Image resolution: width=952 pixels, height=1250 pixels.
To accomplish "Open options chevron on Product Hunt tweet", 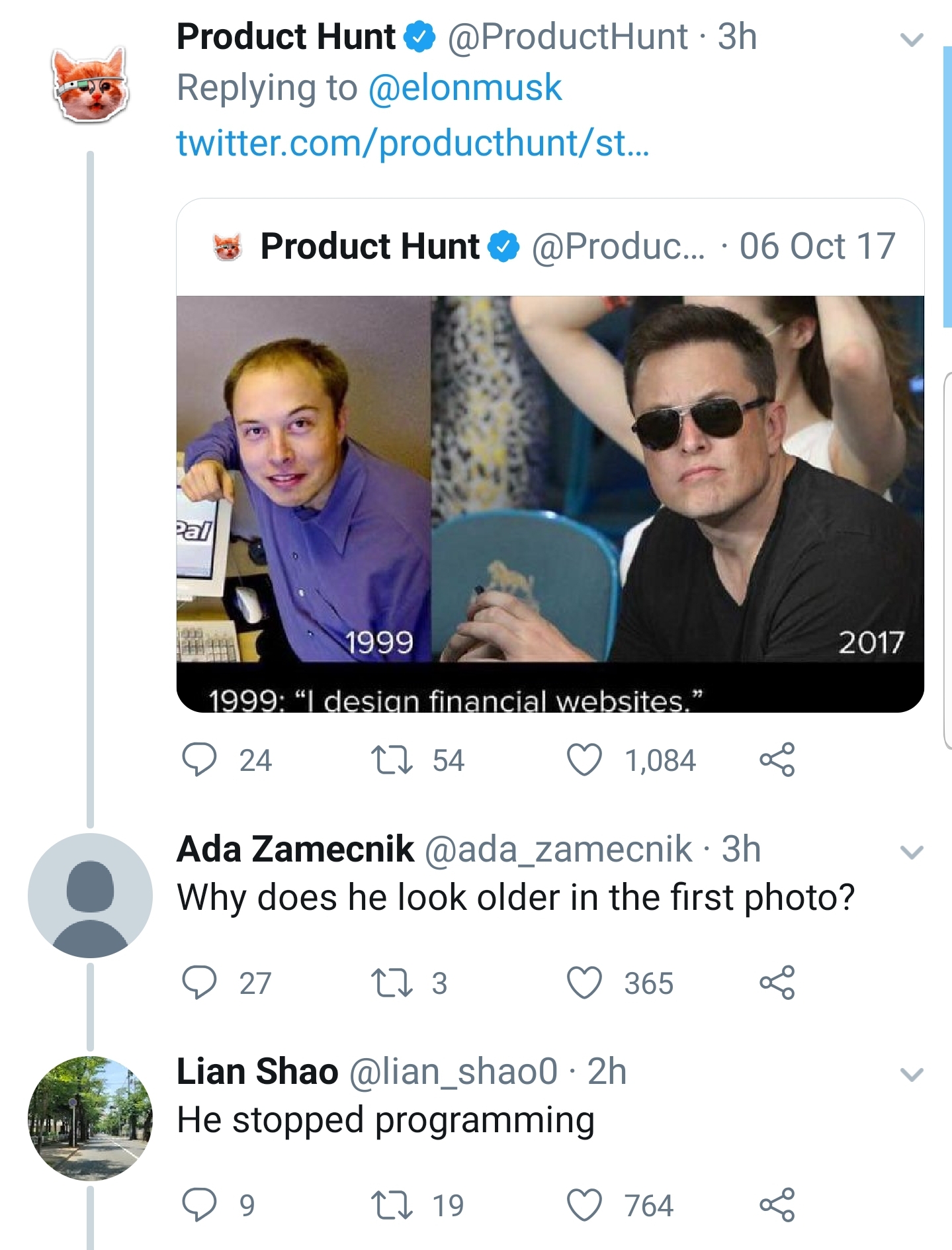I will (912, 40).
